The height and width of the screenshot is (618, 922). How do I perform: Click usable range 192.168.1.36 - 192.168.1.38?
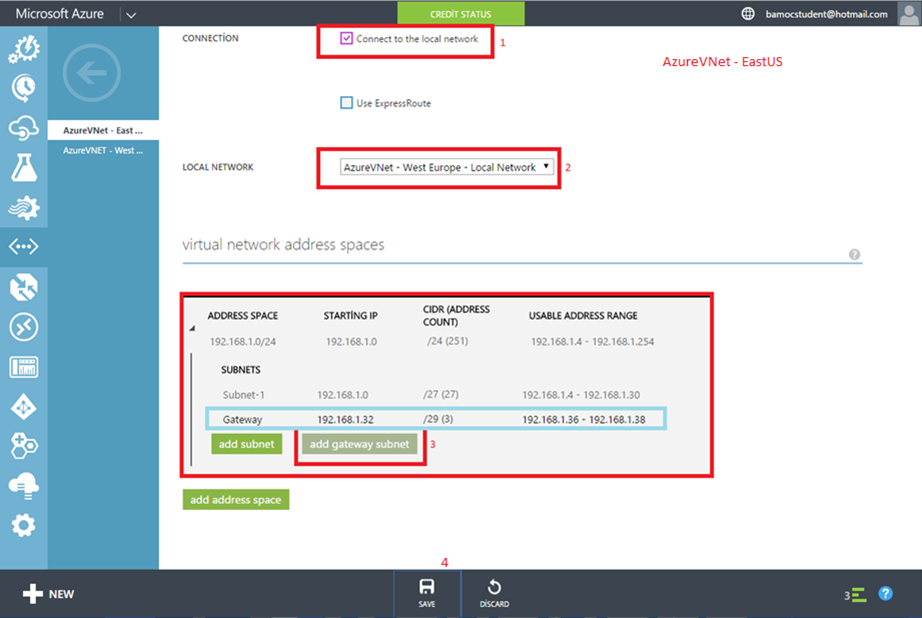[x=584, y=419]
